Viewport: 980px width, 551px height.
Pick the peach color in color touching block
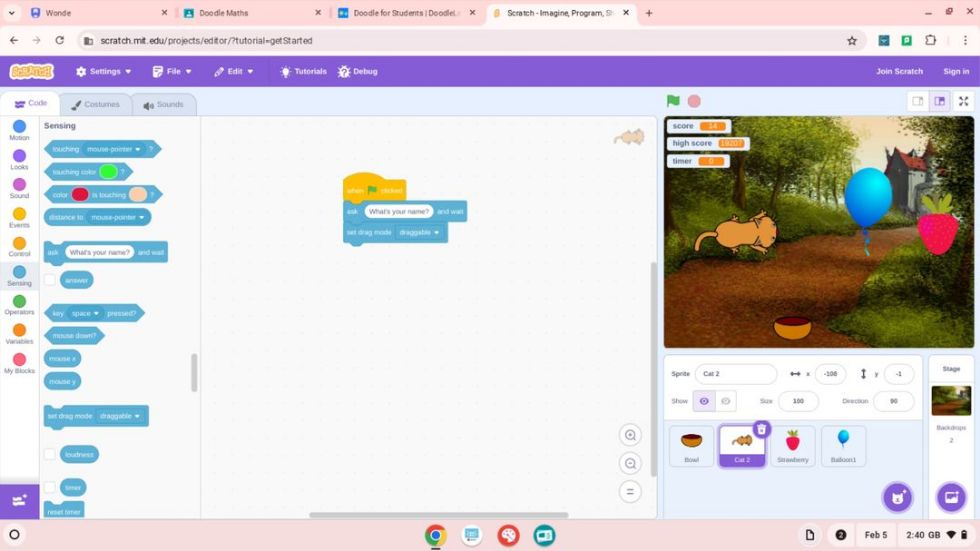click(x=138, y=194)
